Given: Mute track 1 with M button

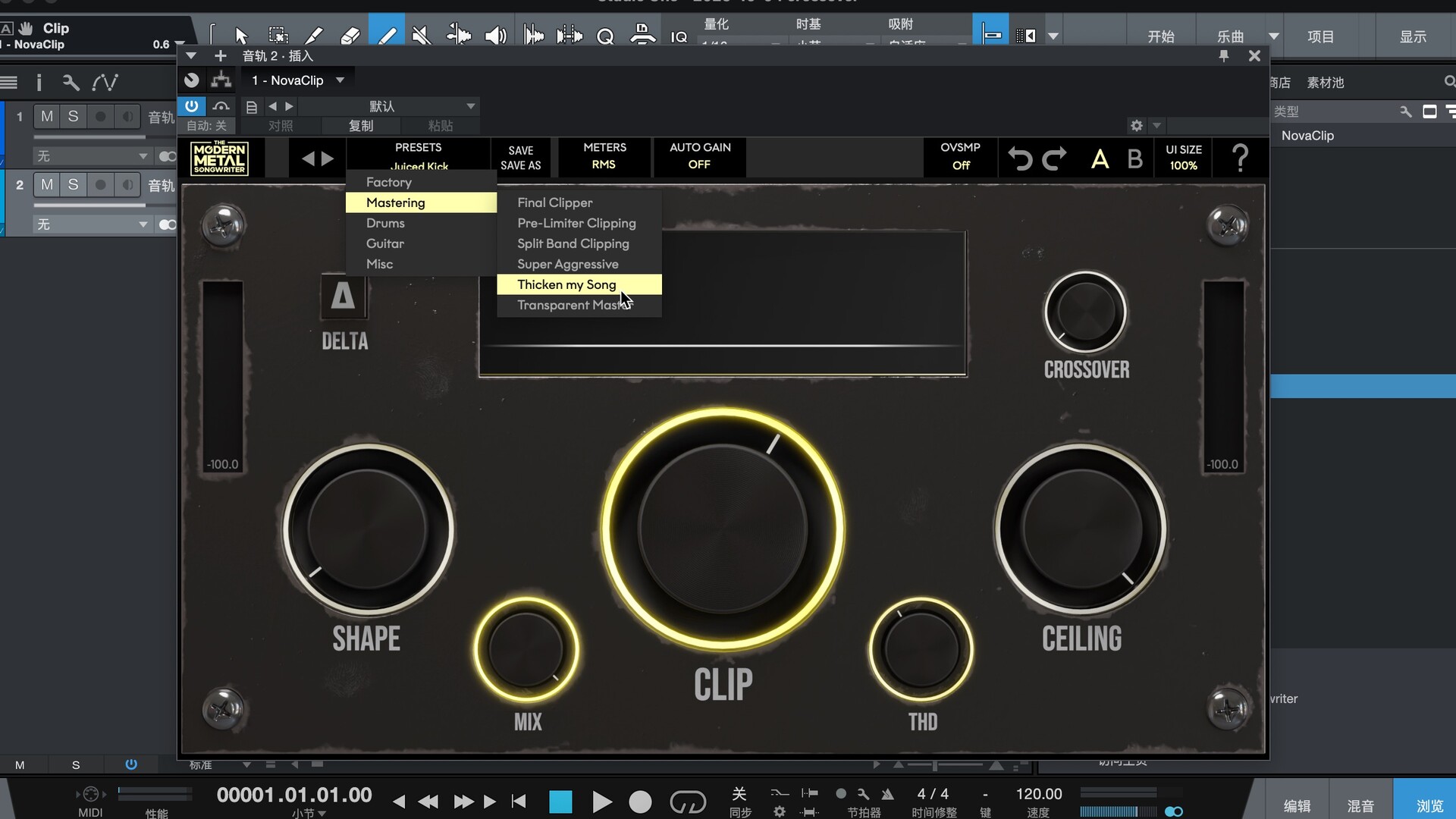Looking at the screenshot, I should click(47, 116).
